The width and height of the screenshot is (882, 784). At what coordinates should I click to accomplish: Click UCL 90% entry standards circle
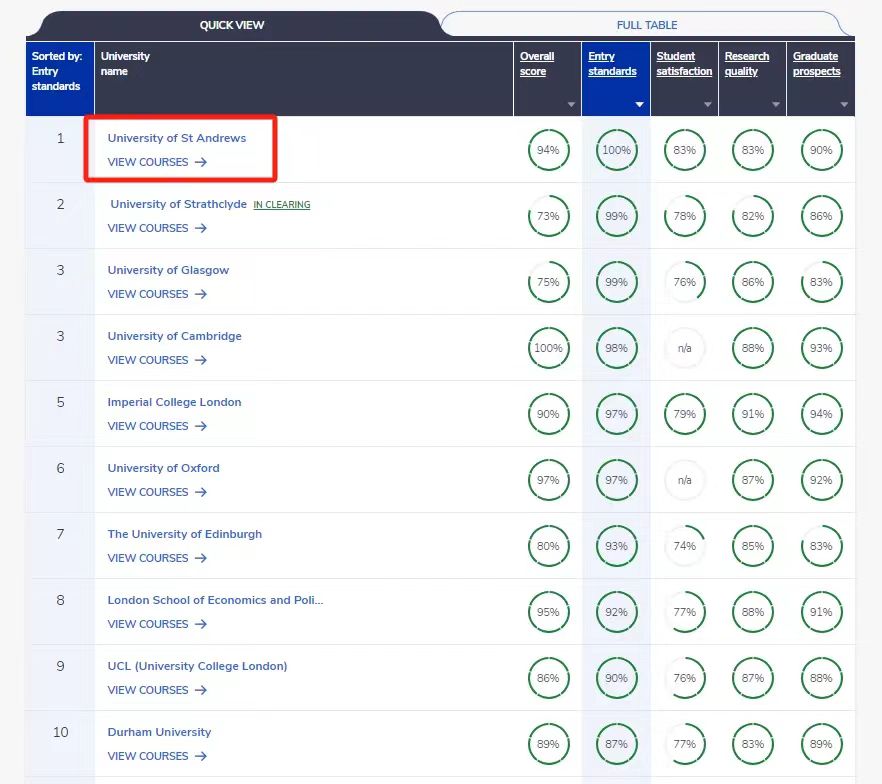[616, 678]
